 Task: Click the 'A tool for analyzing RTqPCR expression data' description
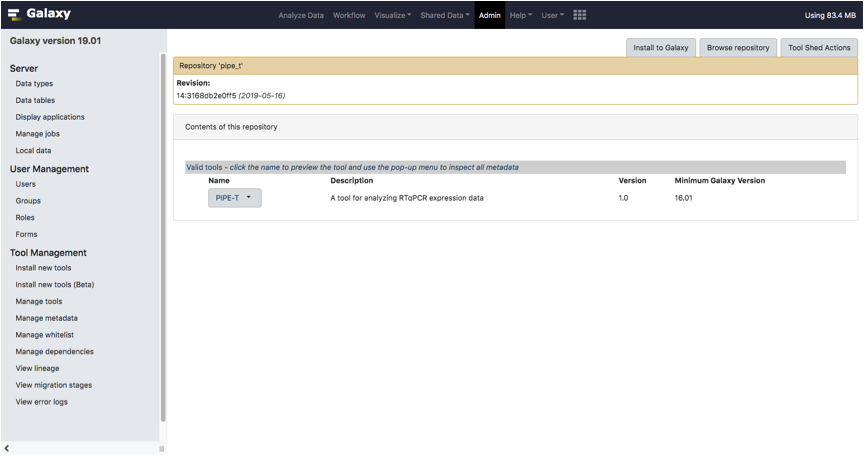click(x=407, y=198)
